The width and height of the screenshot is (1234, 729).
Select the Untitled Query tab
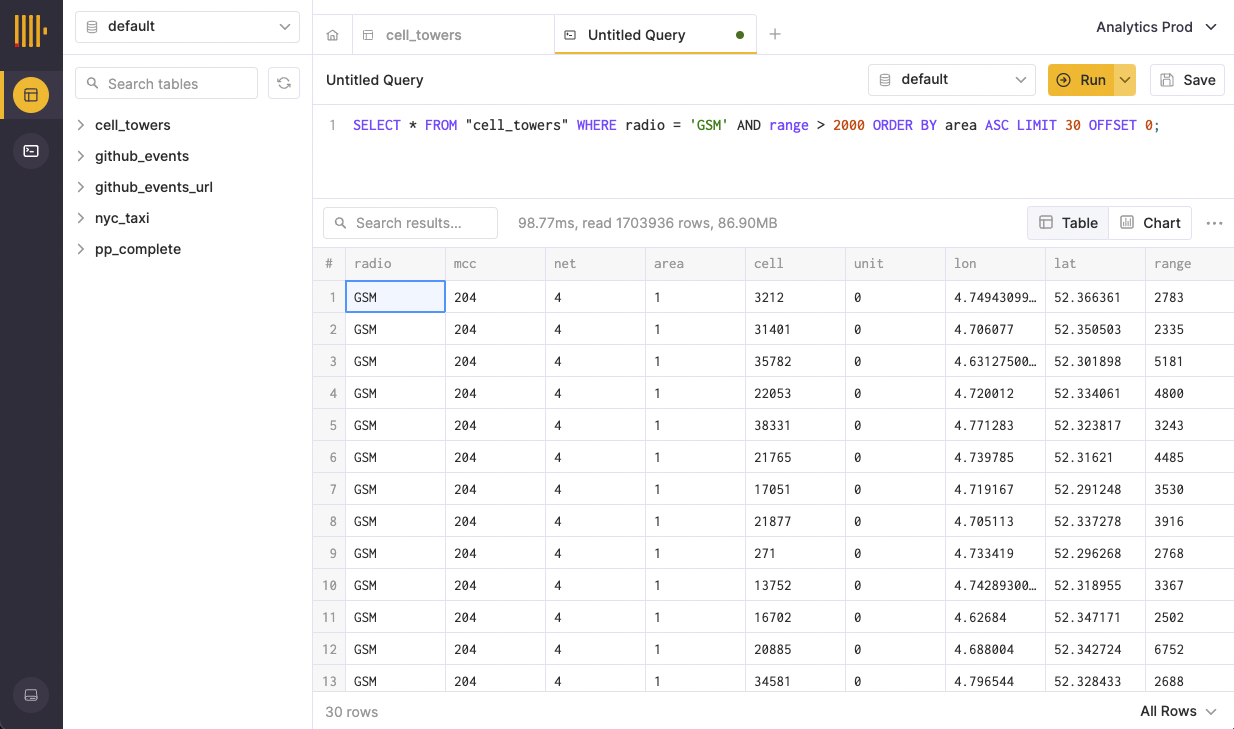click(x=635, y=34)
